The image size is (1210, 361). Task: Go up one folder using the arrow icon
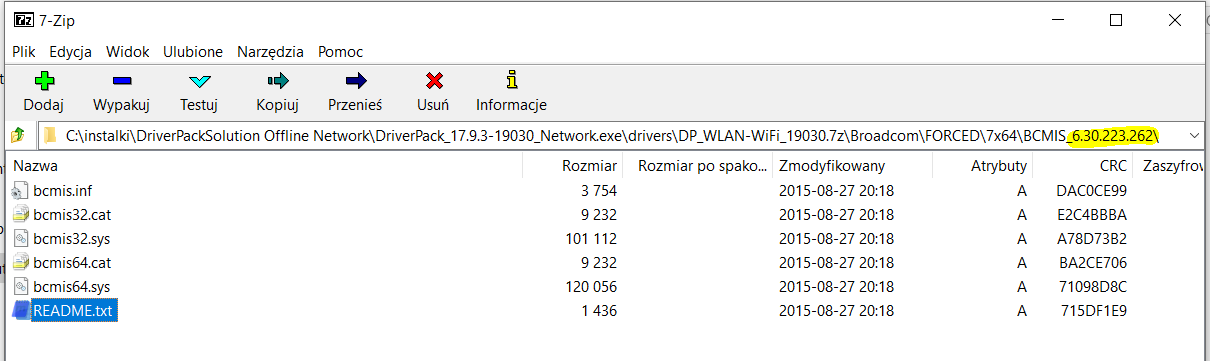pos(17,135)
